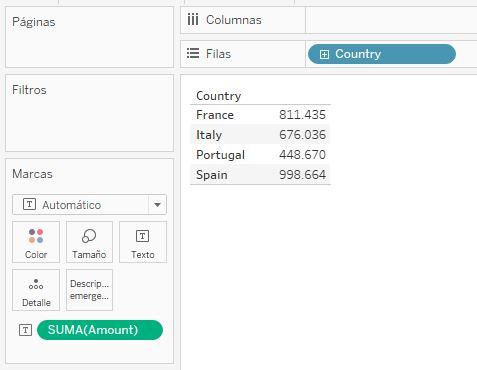477x370 pixels.
Task: Open the Texto text card
Action: [143, 242]
